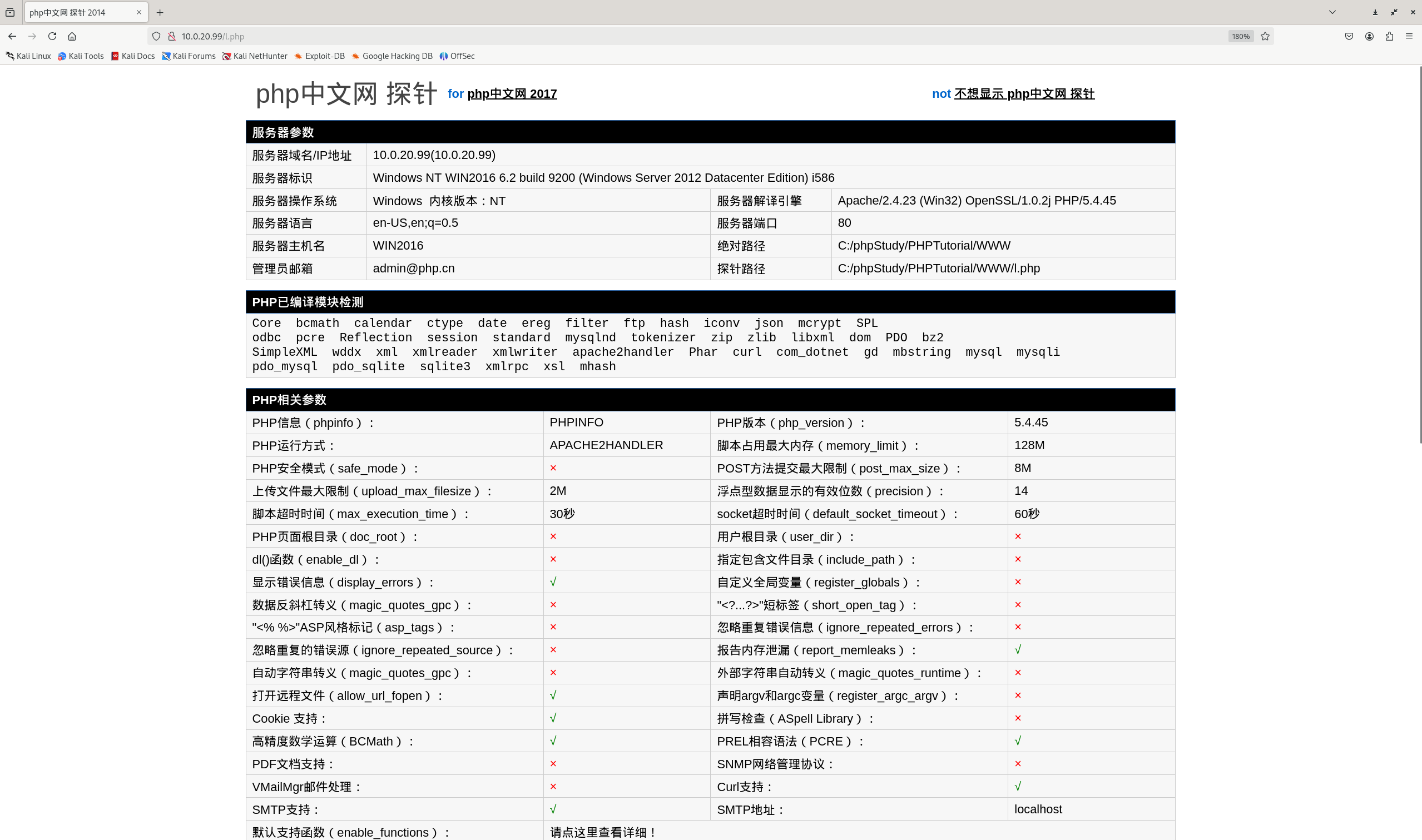Screen dimensions: 1422x840
Task: Click the php中文网 探针 page title
Action: (346, 93)
